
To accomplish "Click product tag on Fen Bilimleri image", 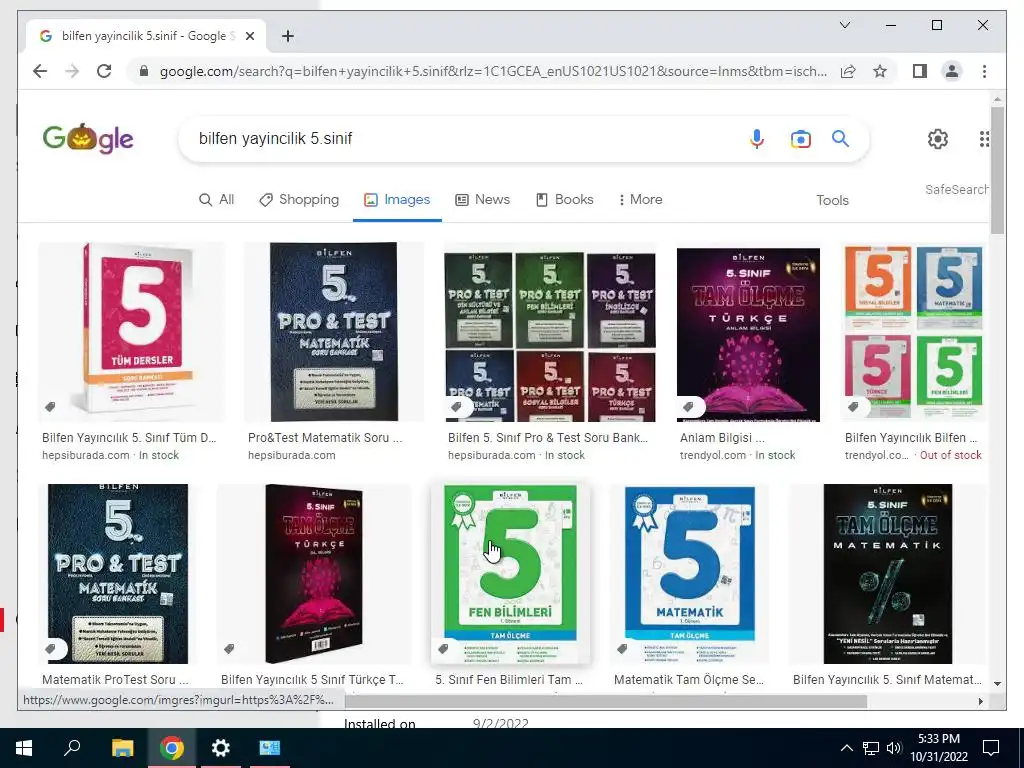I will tap(443, 648).
